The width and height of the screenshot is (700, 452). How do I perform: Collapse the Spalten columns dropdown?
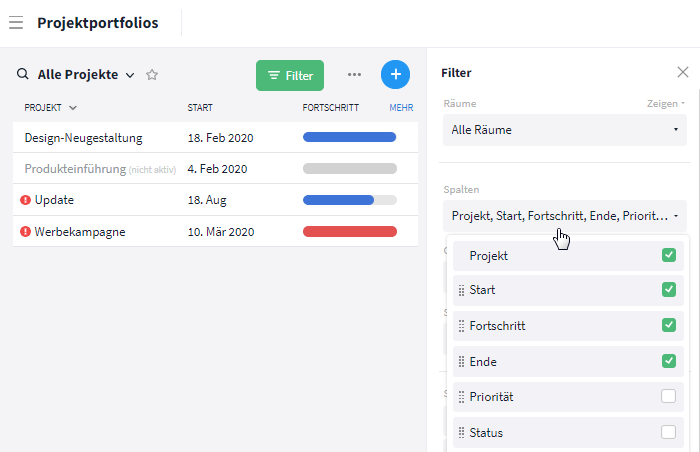(565, 216)
